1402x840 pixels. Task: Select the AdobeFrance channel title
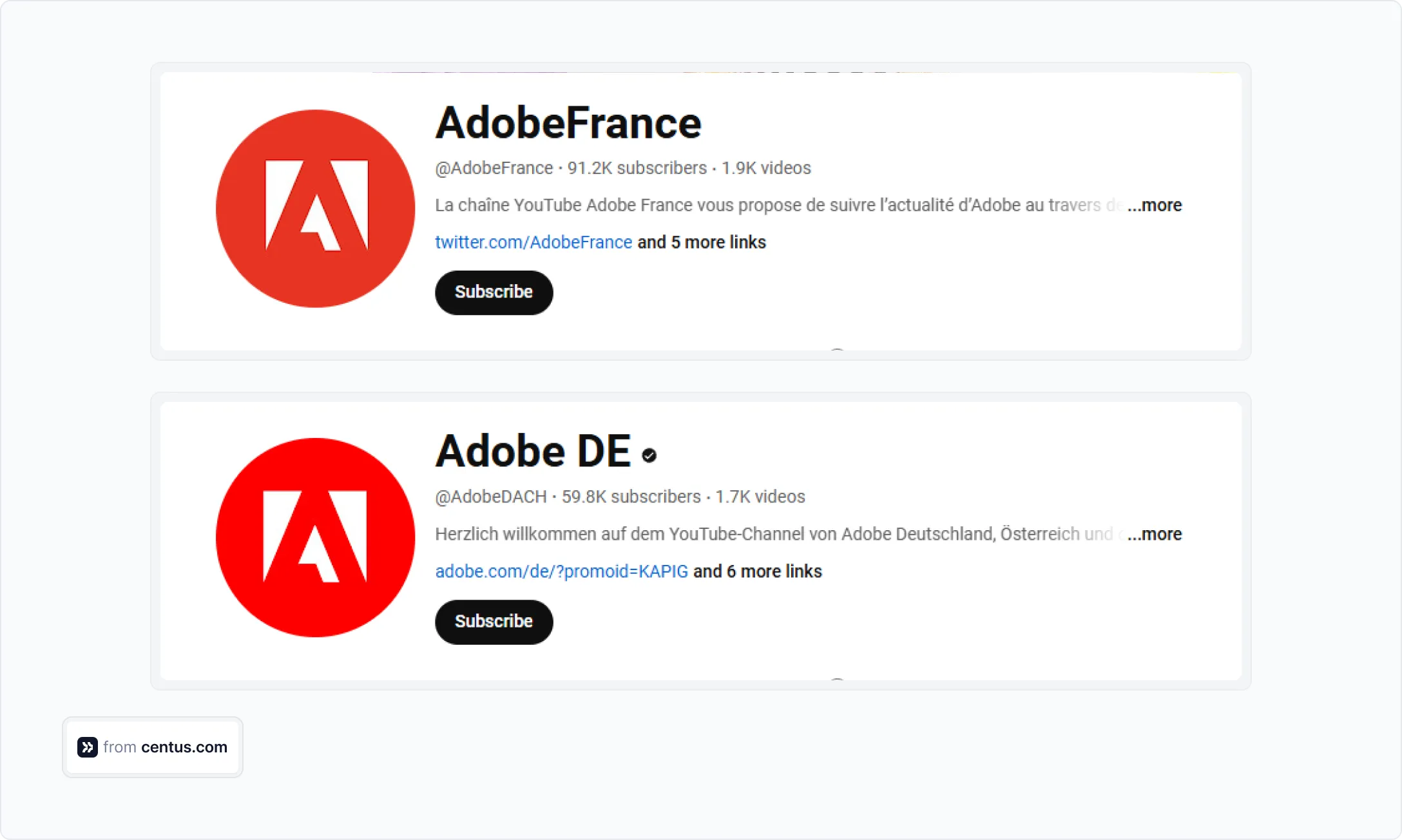pos(568,123)
